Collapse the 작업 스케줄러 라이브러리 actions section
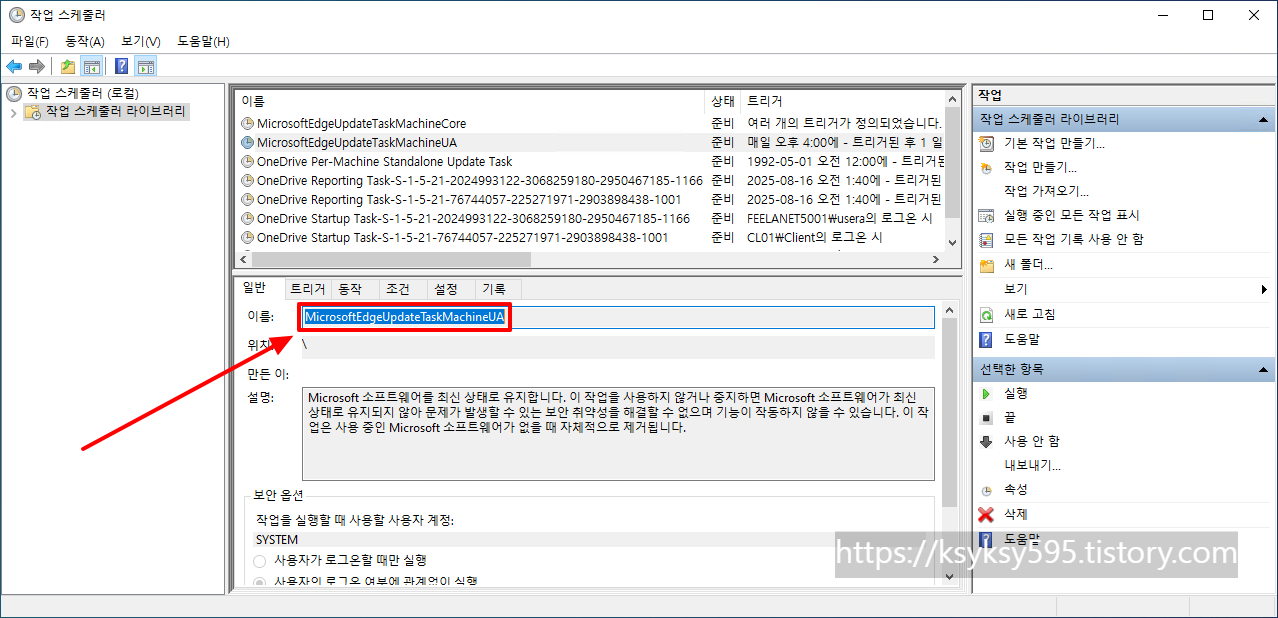This screenshot has width=1278, height=618. (1264, 120)
